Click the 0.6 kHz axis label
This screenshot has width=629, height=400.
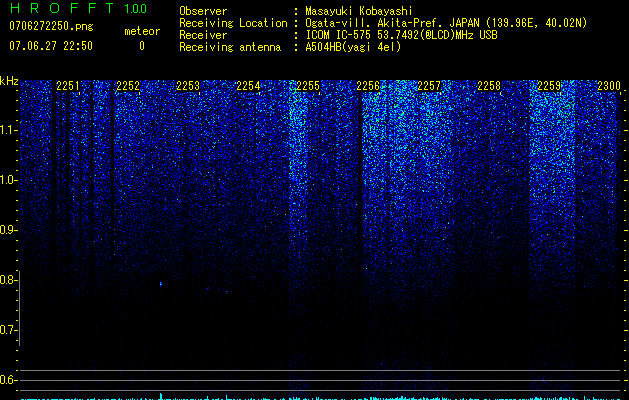[x=8, y=380]
